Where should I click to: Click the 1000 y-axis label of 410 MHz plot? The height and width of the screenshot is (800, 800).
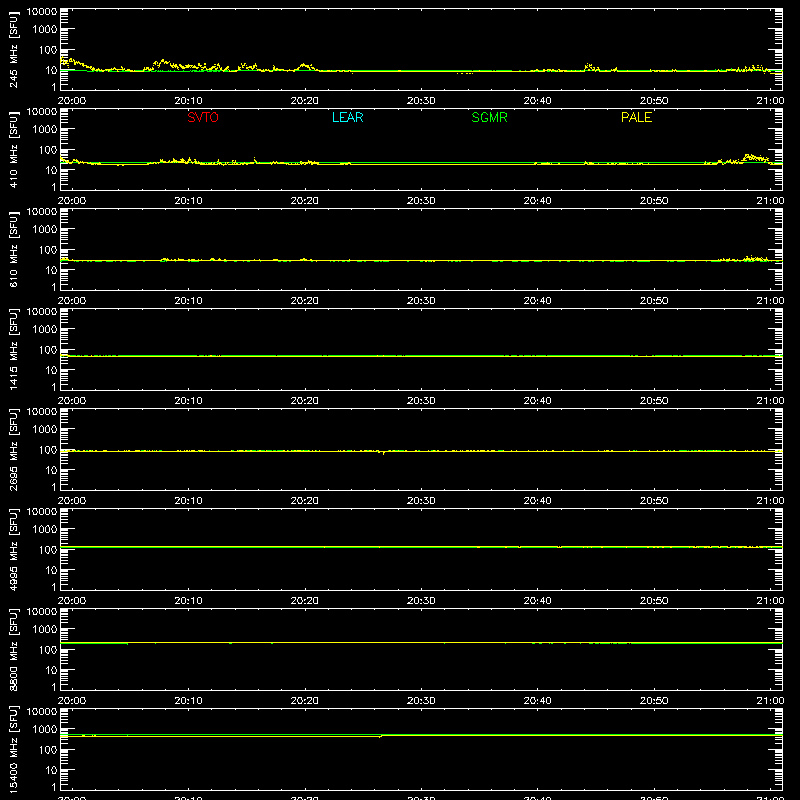tap(45, 130)
